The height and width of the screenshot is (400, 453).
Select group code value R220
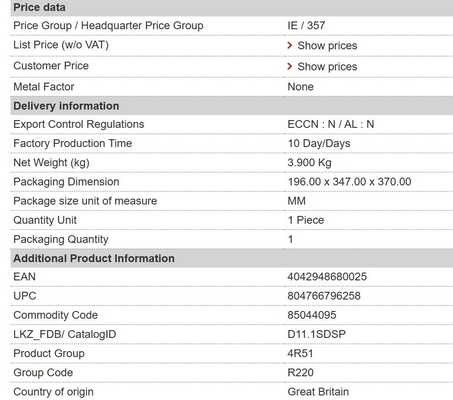[x=300, y=372]
